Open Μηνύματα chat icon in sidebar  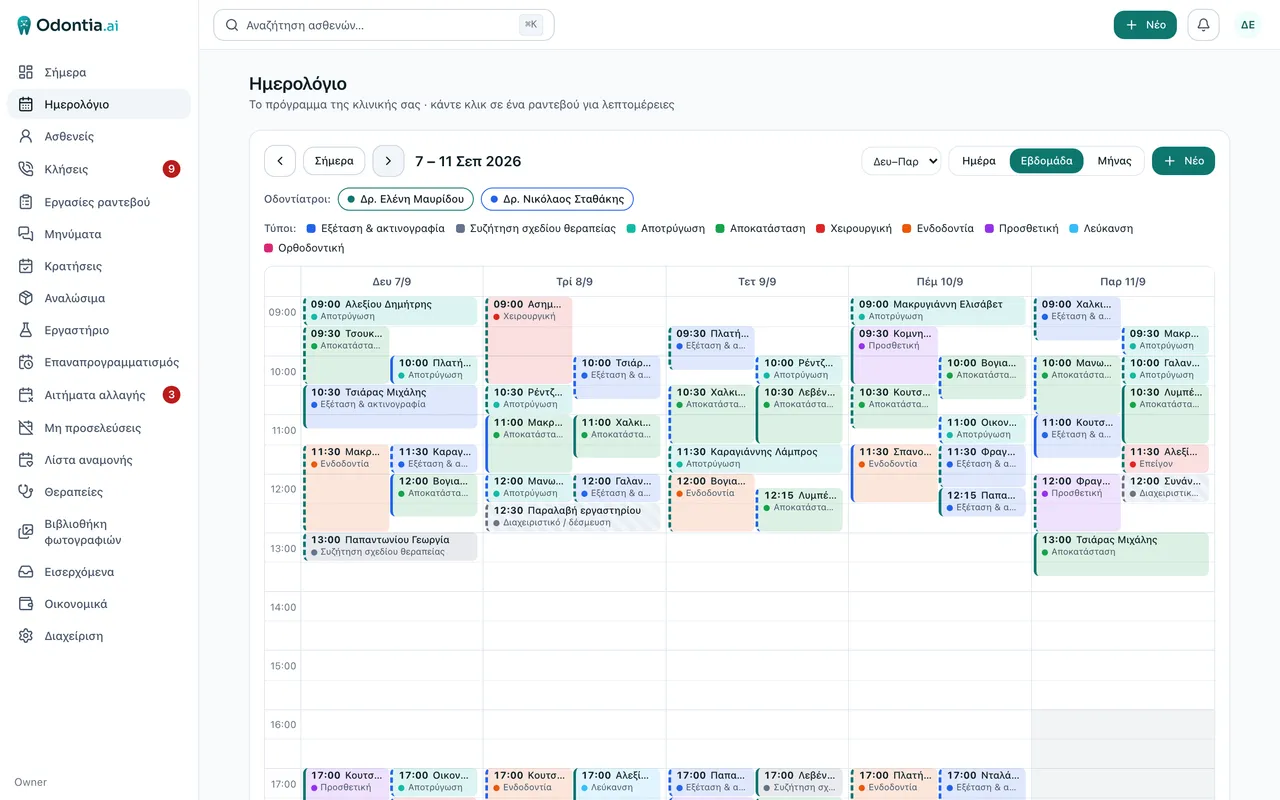tap(26, 234)
